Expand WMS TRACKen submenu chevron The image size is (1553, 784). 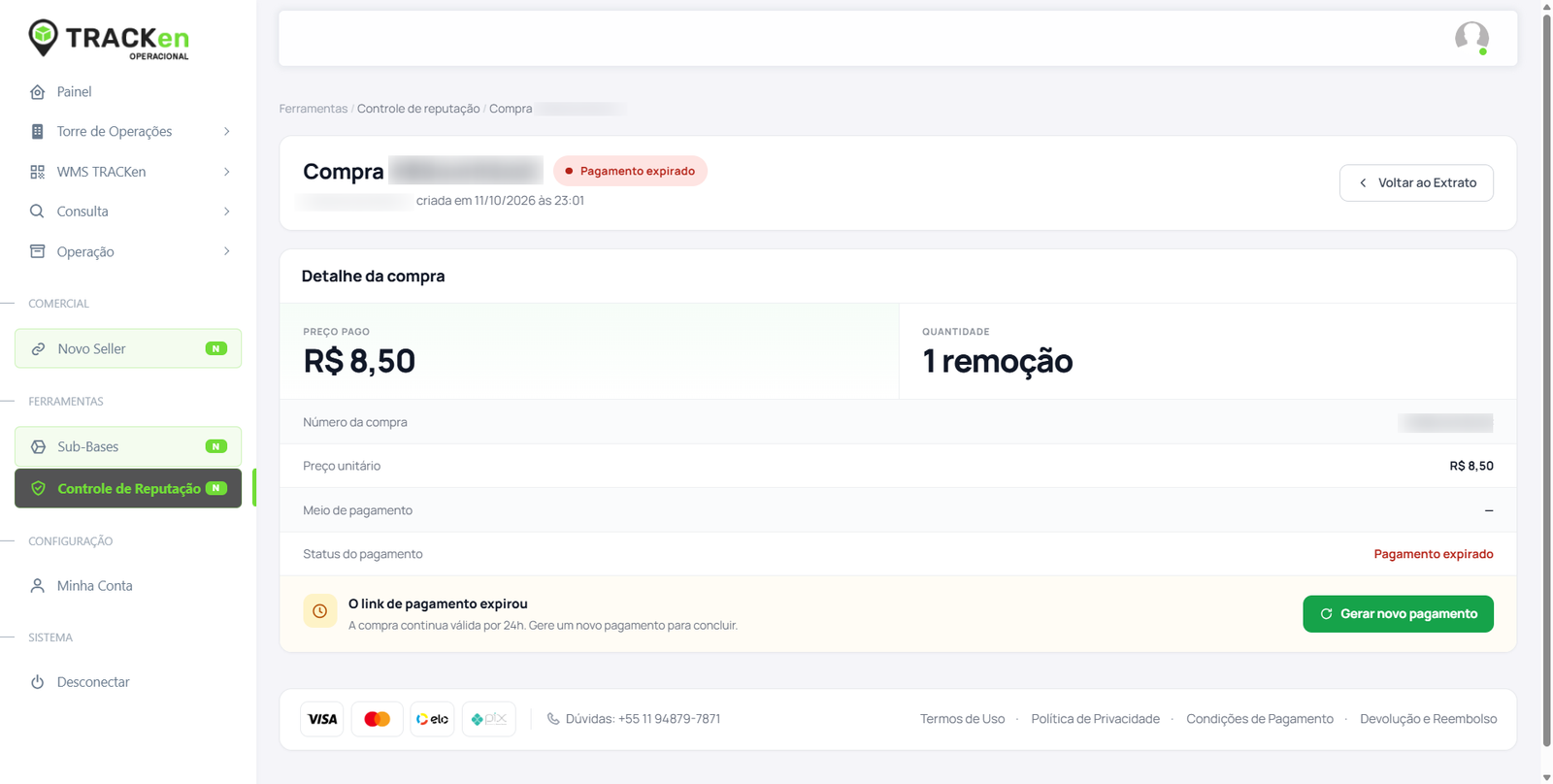(x=226, y=172)
